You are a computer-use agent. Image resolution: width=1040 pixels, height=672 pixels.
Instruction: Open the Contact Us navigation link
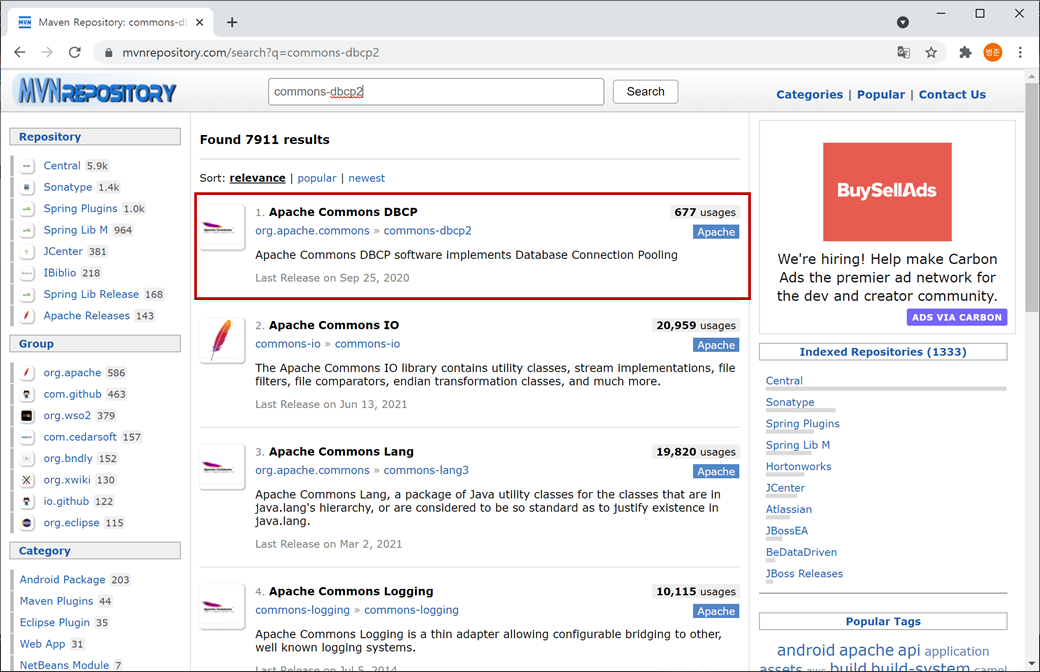pos(952,94)
